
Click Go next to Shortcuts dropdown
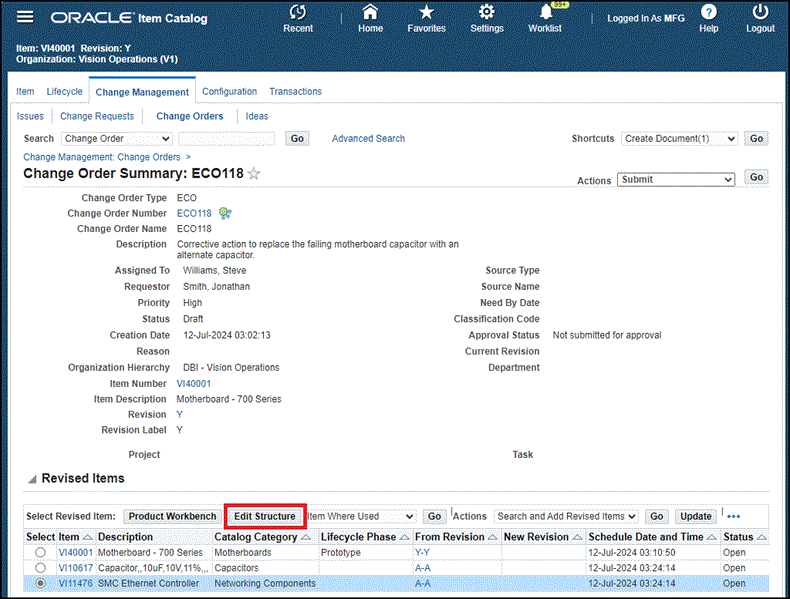click(756, 139)
